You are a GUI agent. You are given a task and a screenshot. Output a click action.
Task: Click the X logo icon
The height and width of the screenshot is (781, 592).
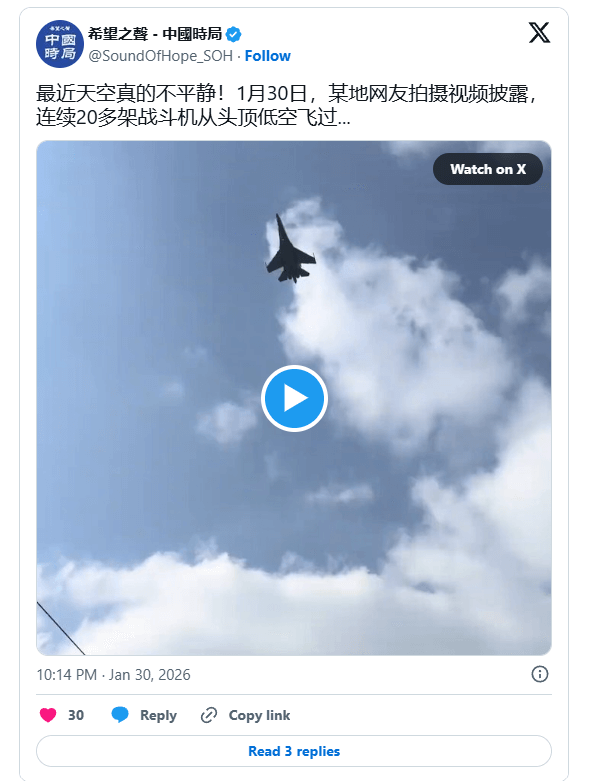coord(539,33)
